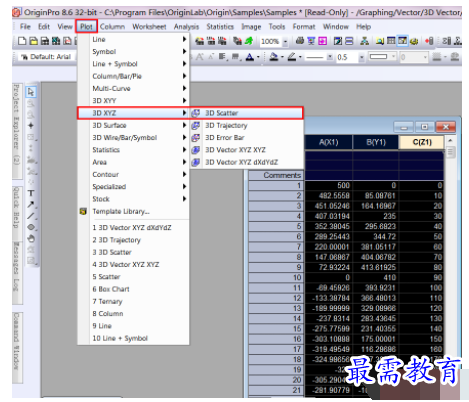Screen dimensions: 469x402
Task: Select the Arrow tool
Action: pos(31,205)
